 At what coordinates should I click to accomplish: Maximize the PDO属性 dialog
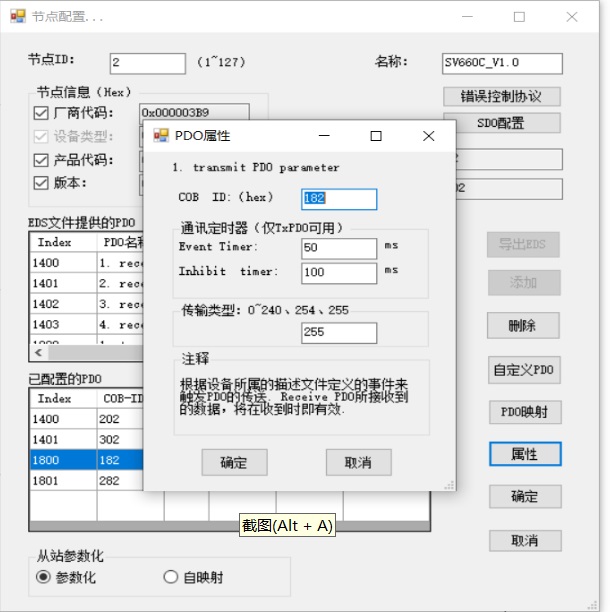pos(376,136)
